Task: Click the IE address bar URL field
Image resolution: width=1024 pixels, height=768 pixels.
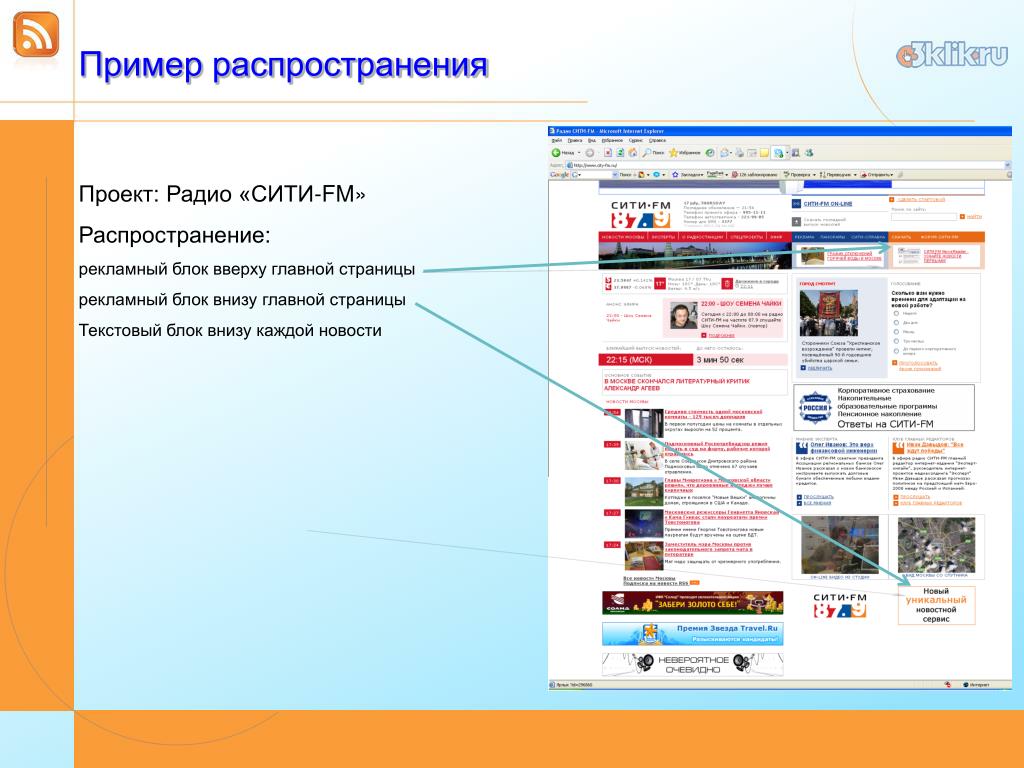Action: [x=784, y=165]
